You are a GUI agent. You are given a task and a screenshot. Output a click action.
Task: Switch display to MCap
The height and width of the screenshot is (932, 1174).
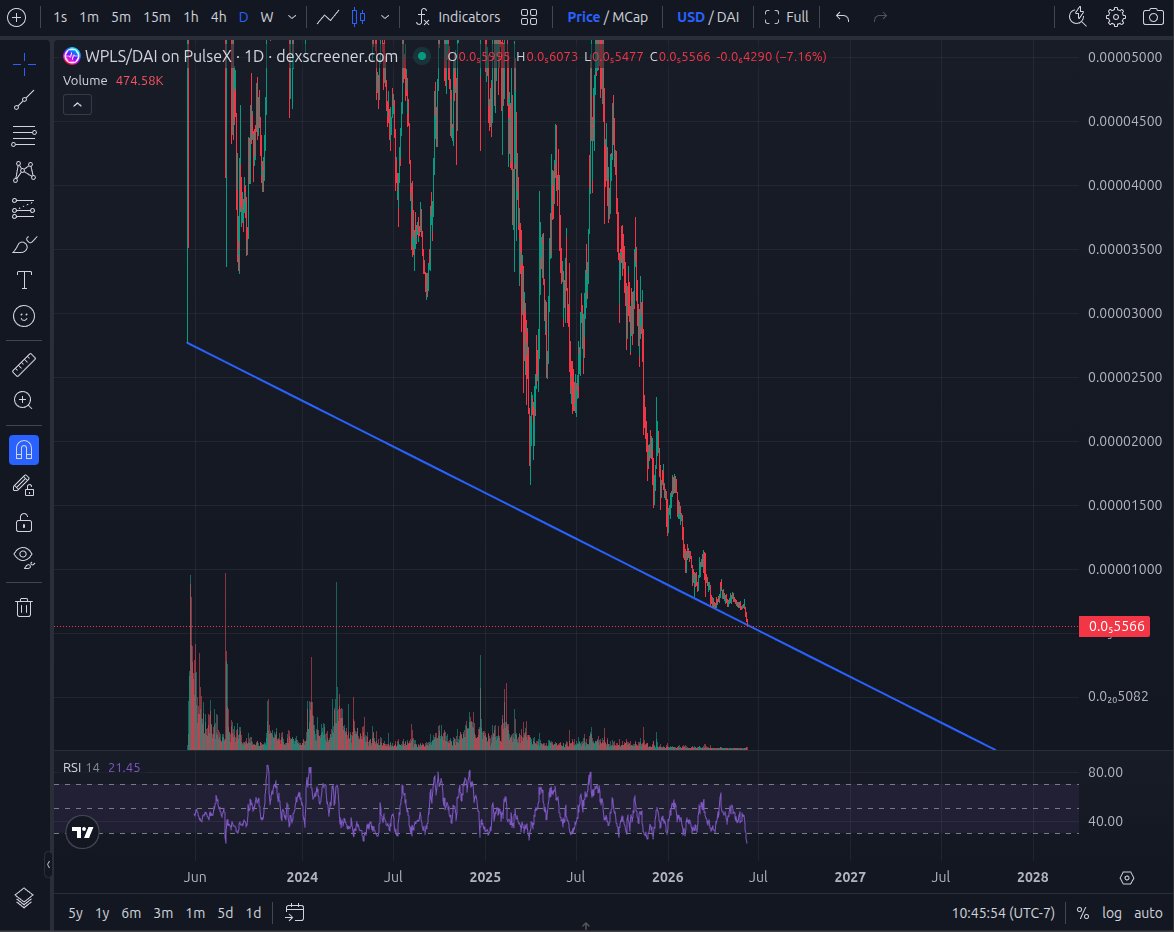(x=630, y=17)
